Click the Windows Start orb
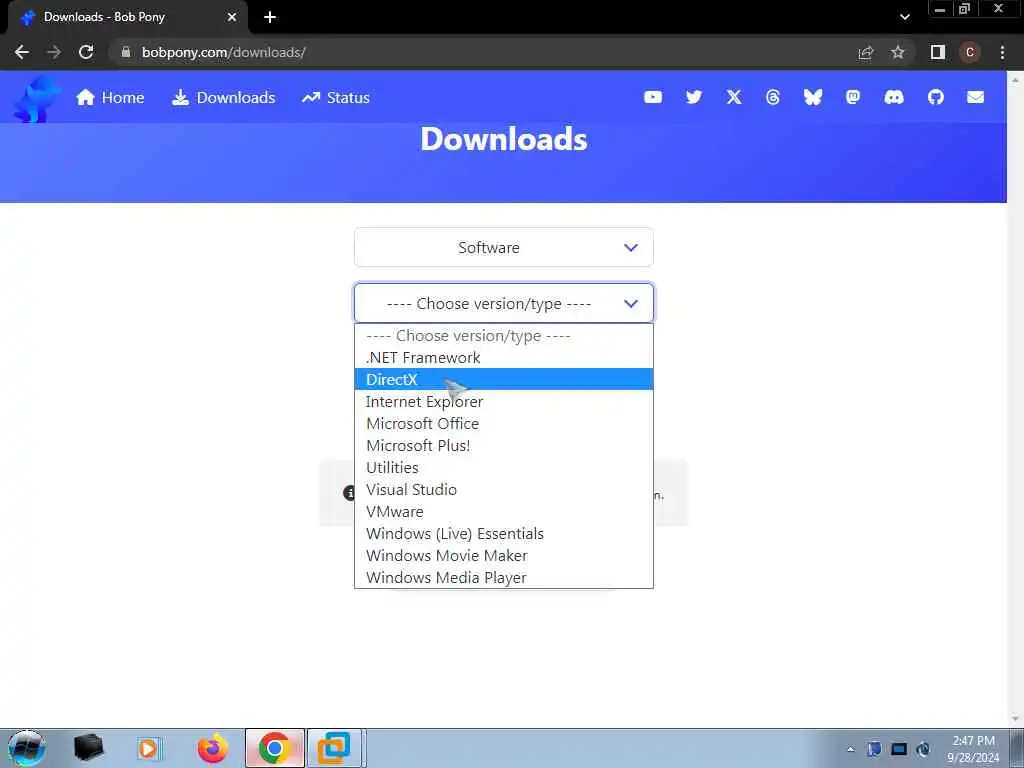Viewport: 1024px width, 768px height. (x=27, y=748)
